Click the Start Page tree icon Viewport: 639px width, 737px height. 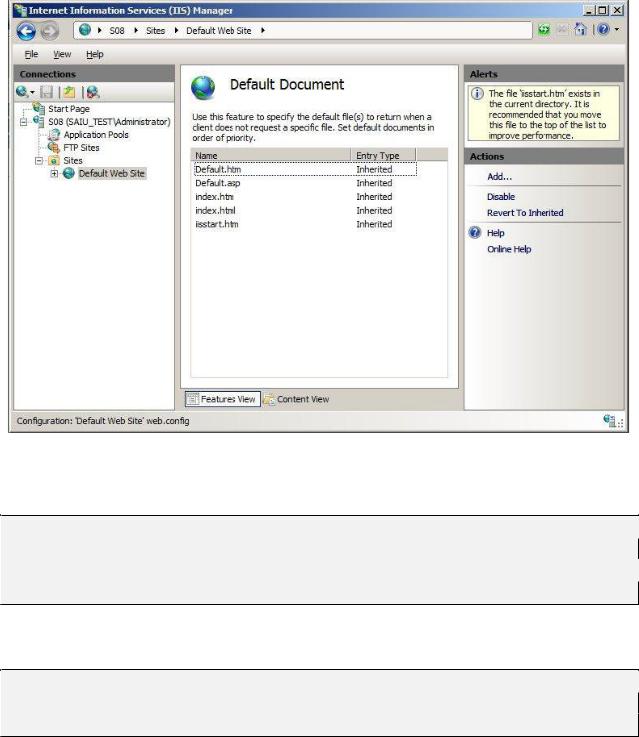[39, 109]
